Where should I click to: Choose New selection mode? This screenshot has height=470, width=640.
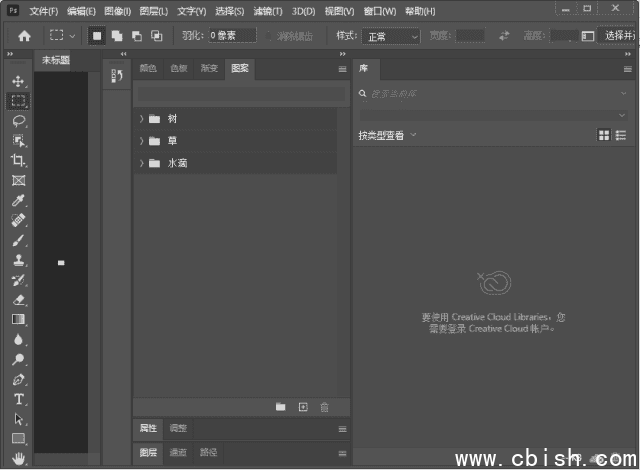click(97, 36)
